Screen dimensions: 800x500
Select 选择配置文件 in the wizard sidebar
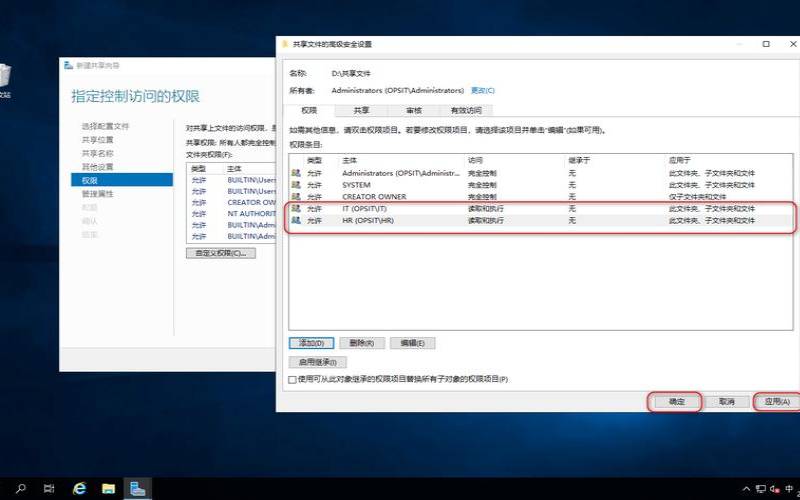click(x=106, y=126)
